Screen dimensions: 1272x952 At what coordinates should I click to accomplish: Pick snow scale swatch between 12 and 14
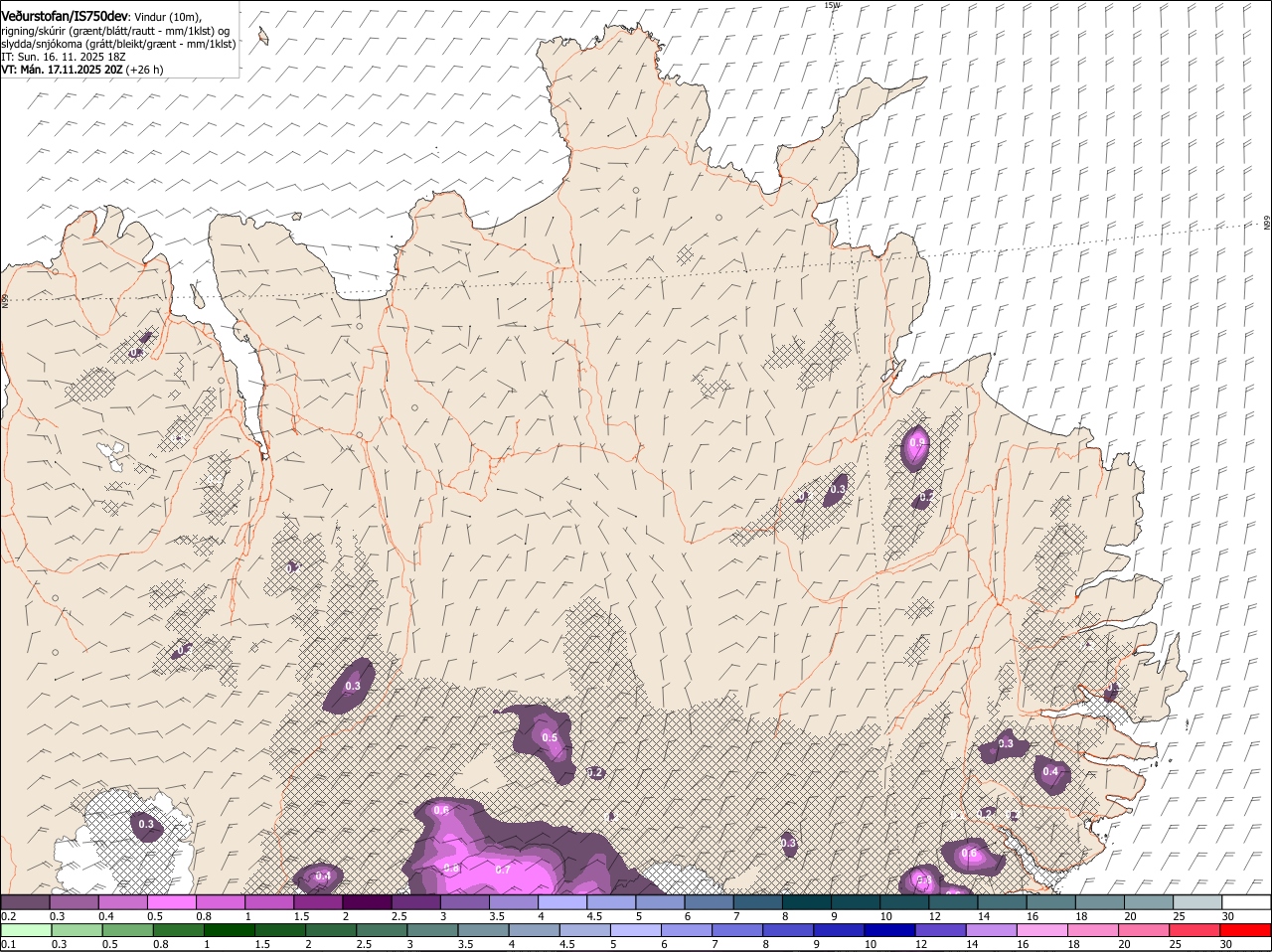point(952,902)
